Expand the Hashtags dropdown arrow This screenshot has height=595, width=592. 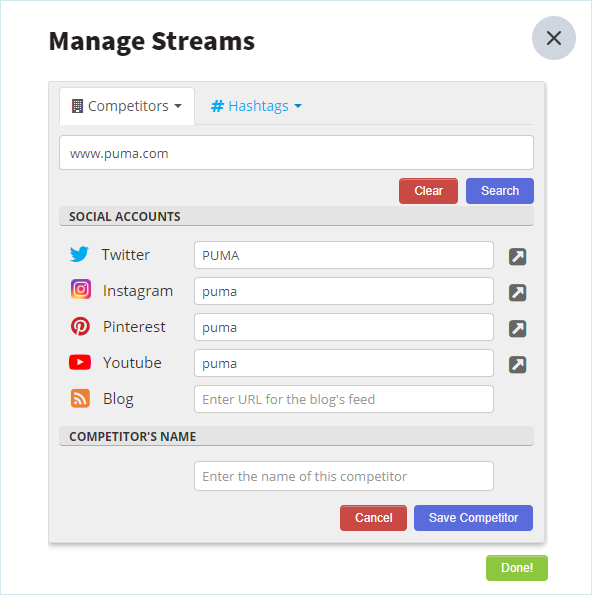point(298,106)
